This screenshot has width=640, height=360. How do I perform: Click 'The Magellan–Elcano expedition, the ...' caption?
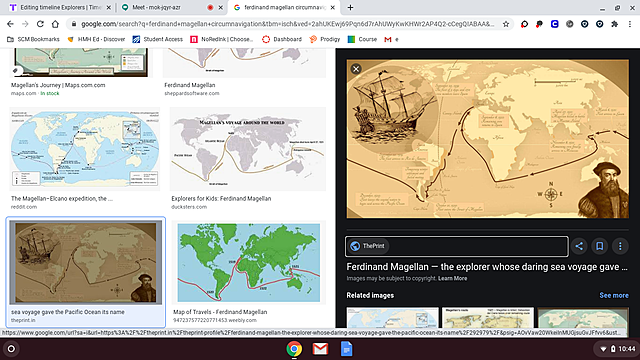[62, 198]
